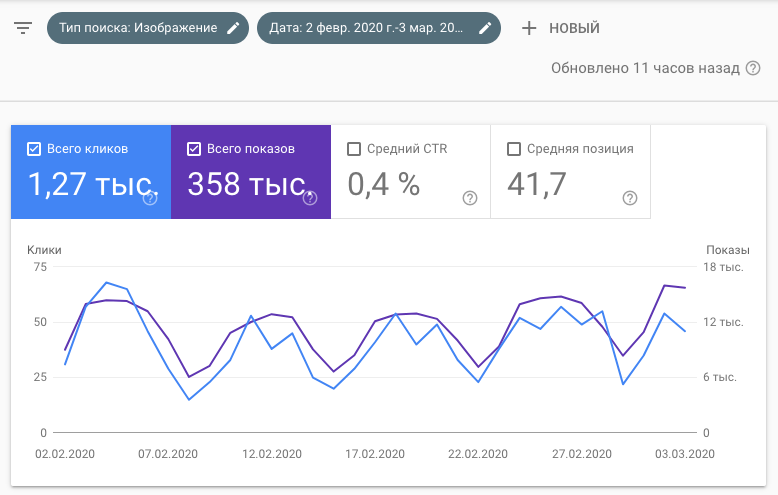Edit the search type filter pencil icon
Image resolution: width=778 pixels, height=495 pixels.
tap(233, 28)
